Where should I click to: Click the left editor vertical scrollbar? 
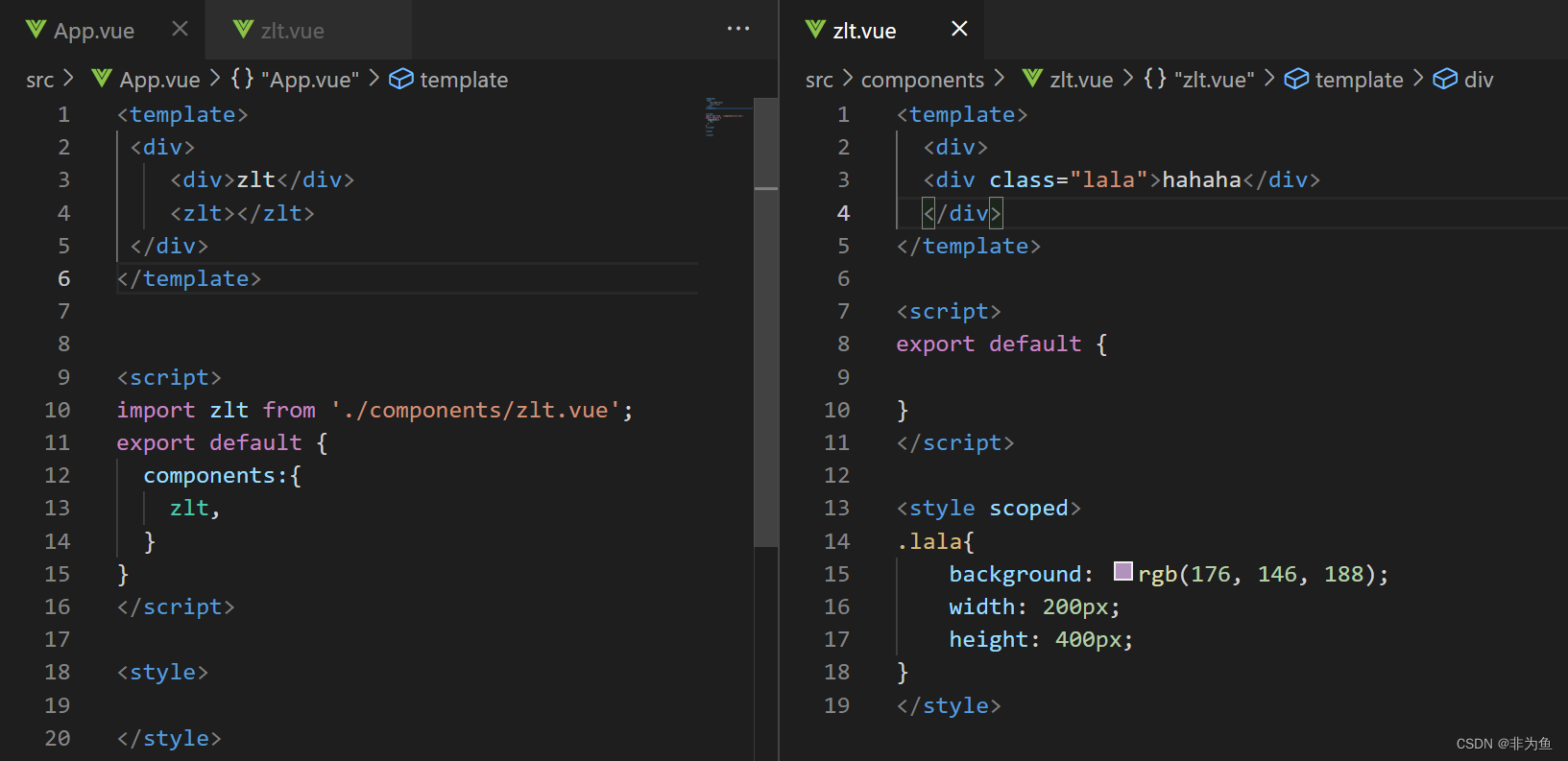pos(766,321)
